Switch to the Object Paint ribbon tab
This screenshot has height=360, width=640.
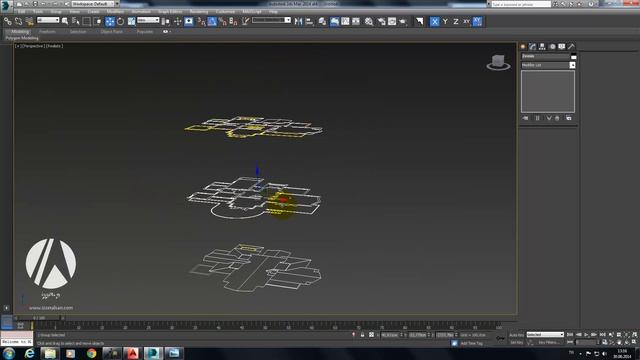(x=111, y=31)
